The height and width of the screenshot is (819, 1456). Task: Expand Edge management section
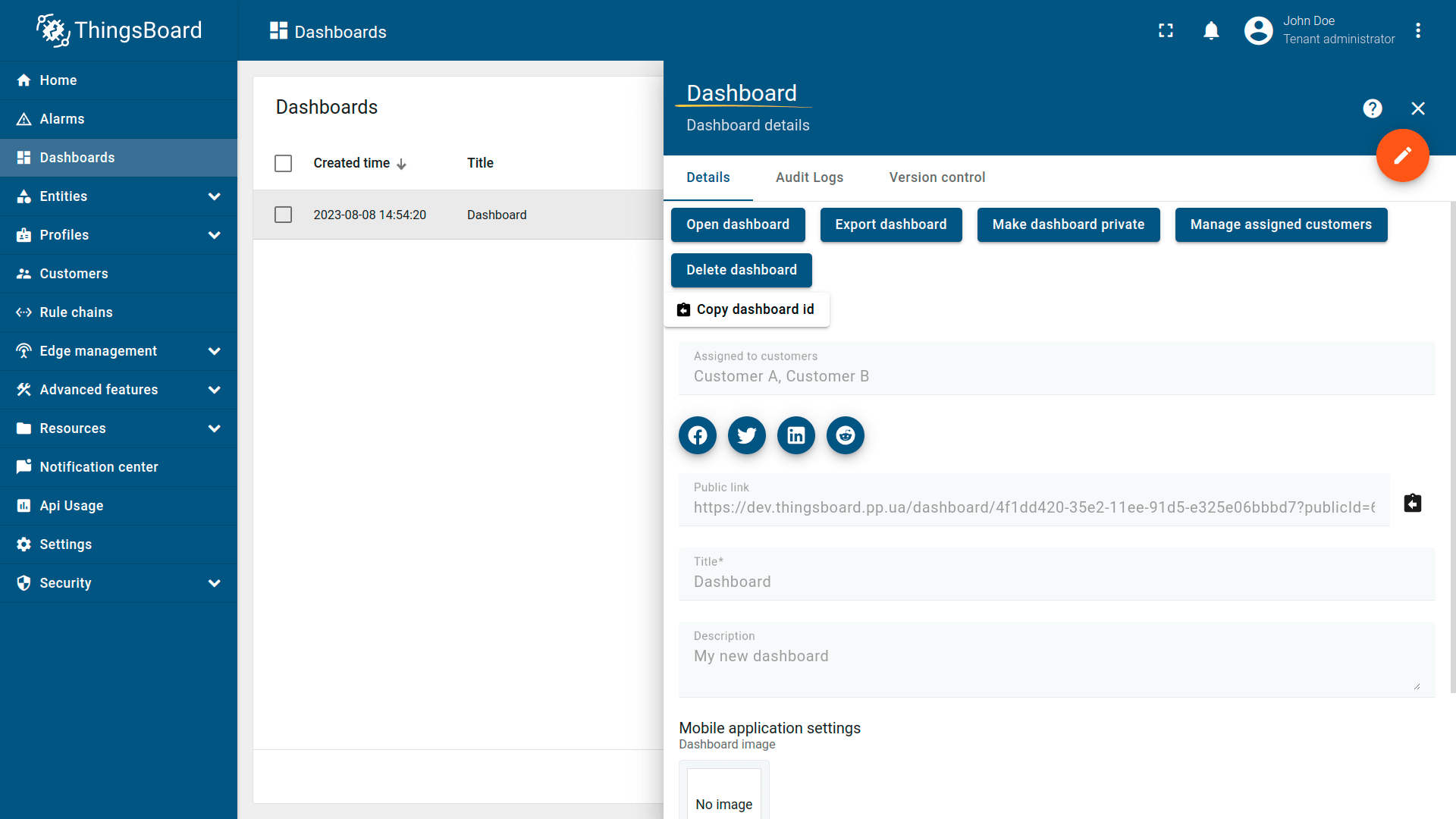214,351
